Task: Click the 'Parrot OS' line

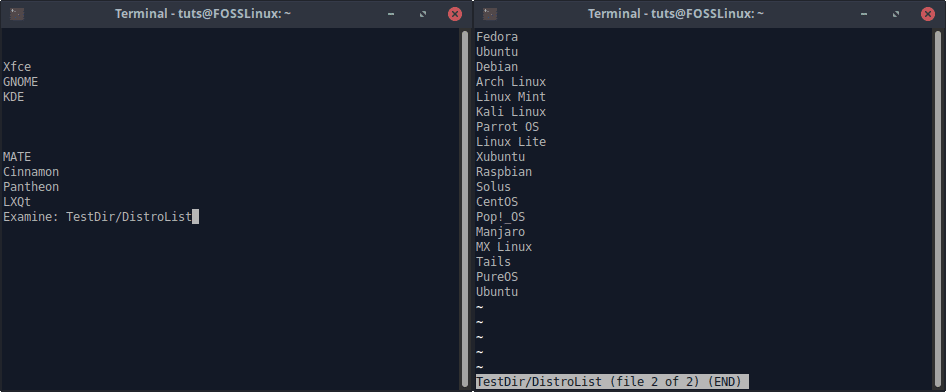Action: [507, 127]
